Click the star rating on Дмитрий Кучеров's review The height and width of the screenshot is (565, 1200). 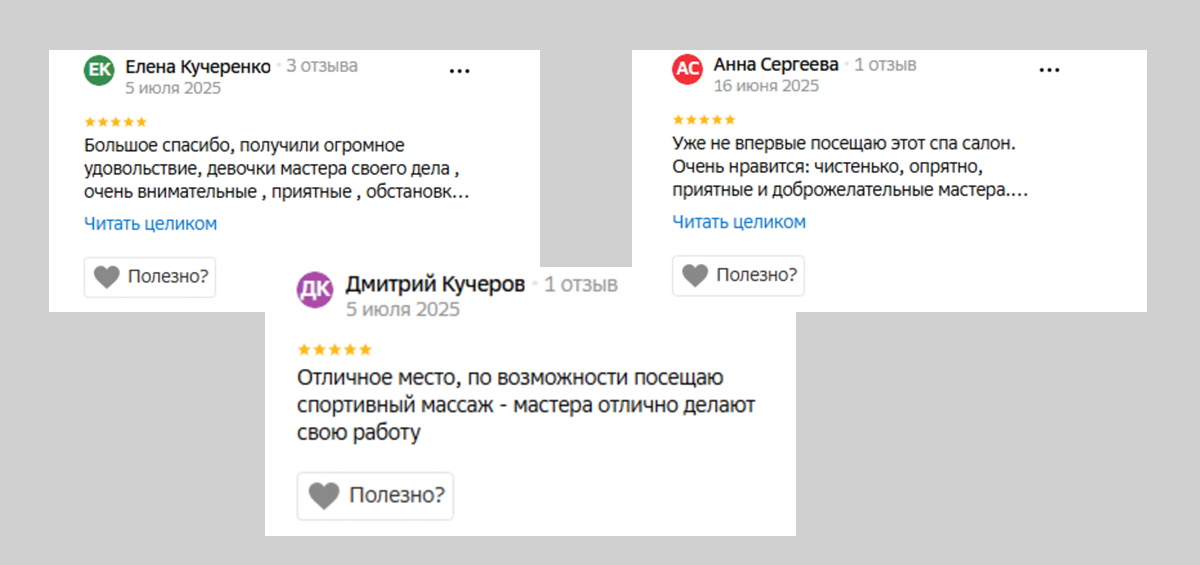[335, 350]
